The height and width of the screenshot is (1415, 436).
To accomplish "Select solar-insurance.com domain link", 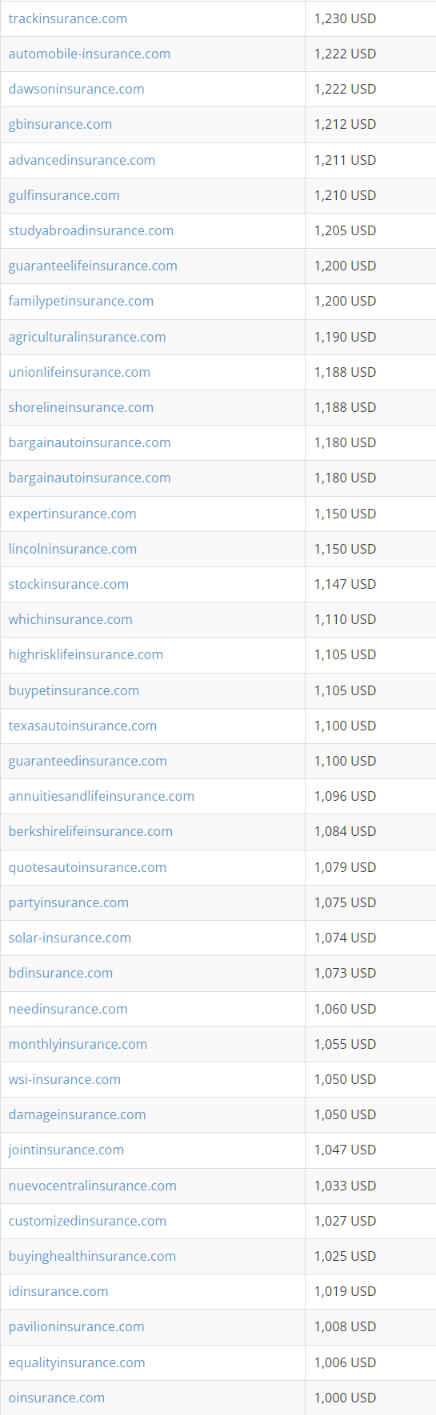I will pos(69,937).
